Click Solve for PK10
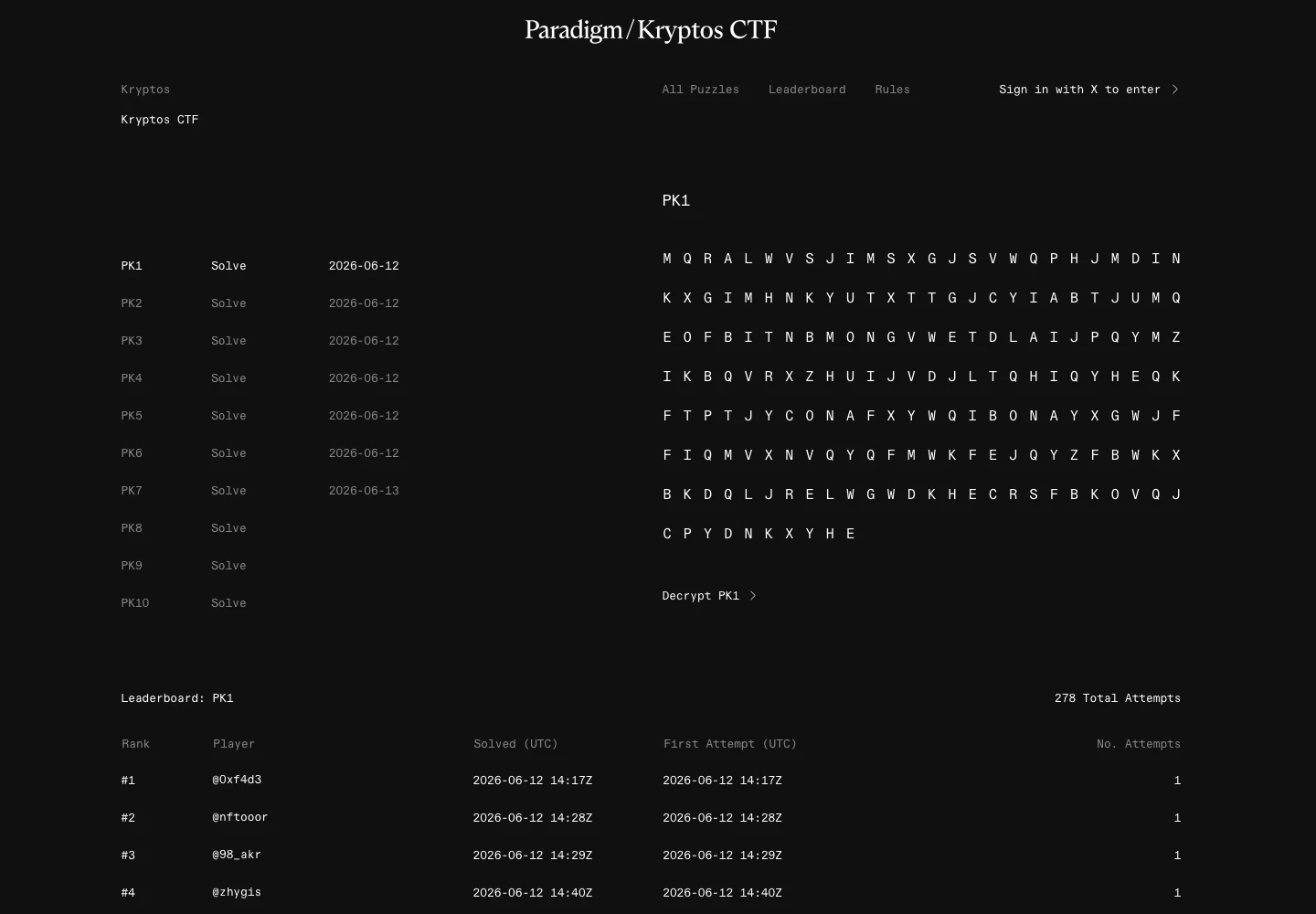Screen dimensions: 1316x914 (x=228, y=603)
